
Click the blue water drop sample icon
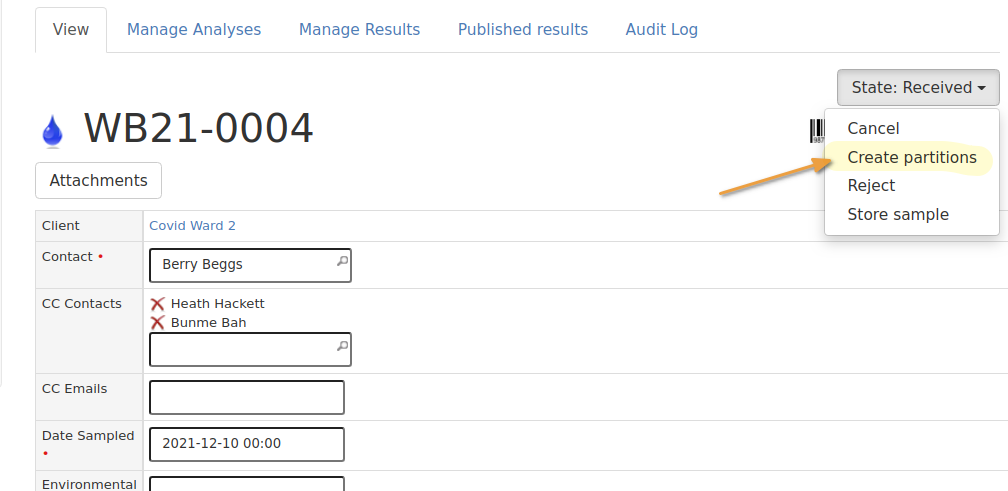(52, 131)
